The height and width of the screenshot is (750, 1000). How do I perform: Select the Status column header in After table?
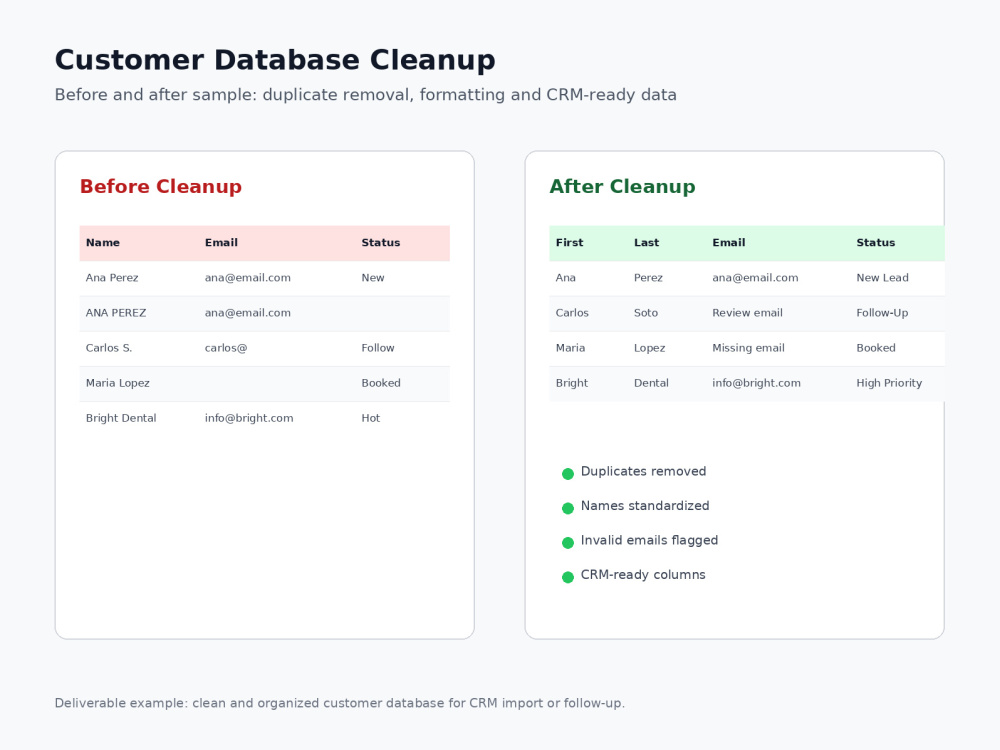pos(876,242)
